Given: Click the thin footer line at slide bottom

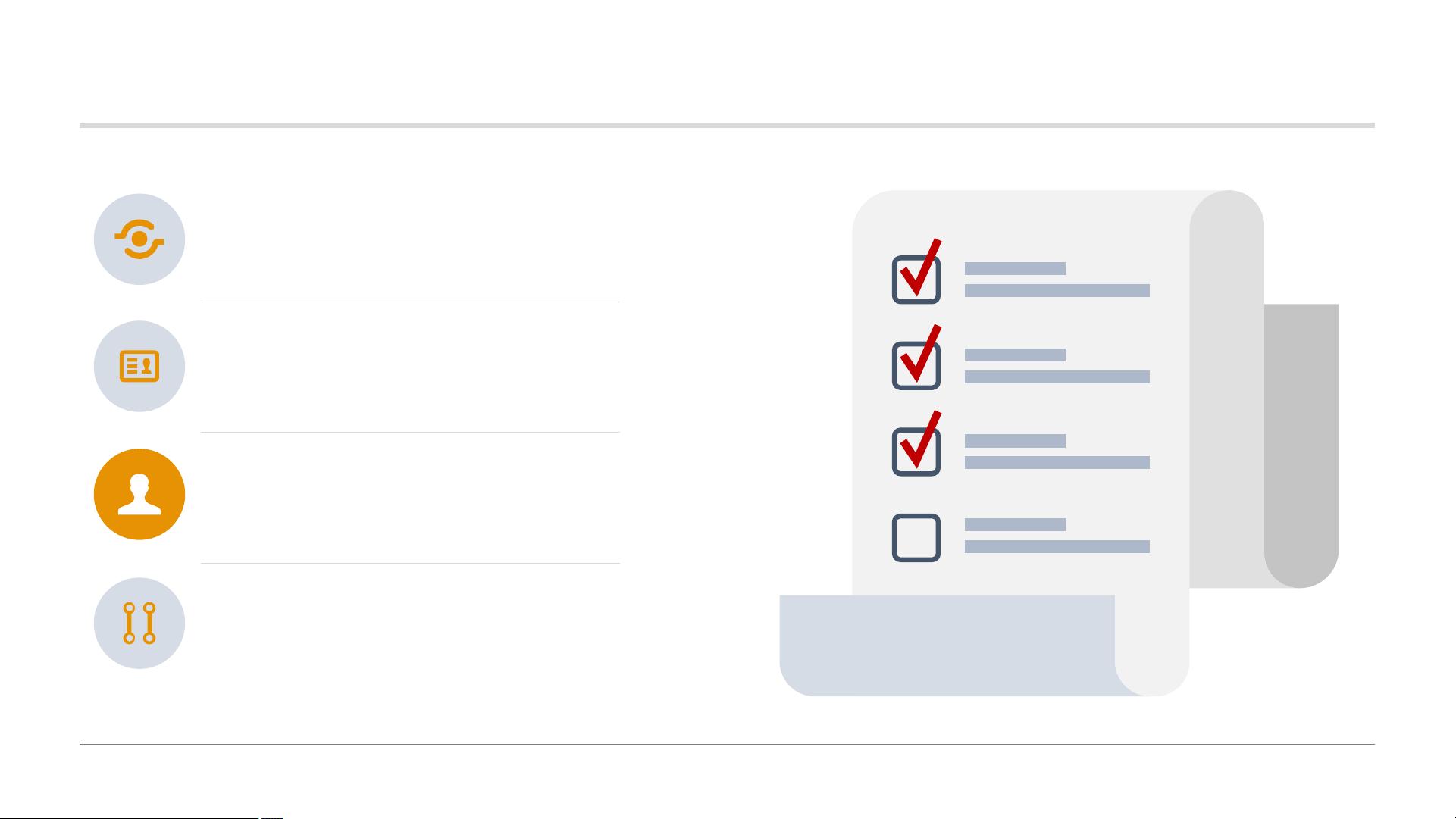Looking at the screenshot, I should tap(727, 744).
